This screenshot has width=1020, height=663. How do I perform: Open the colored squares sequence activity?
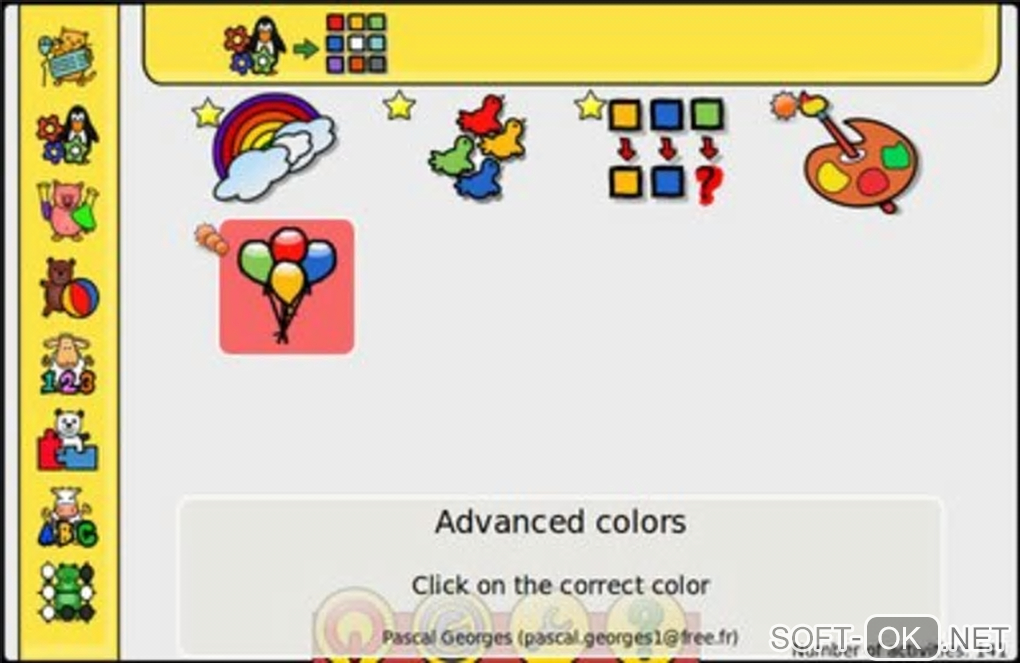coord(666,150)
